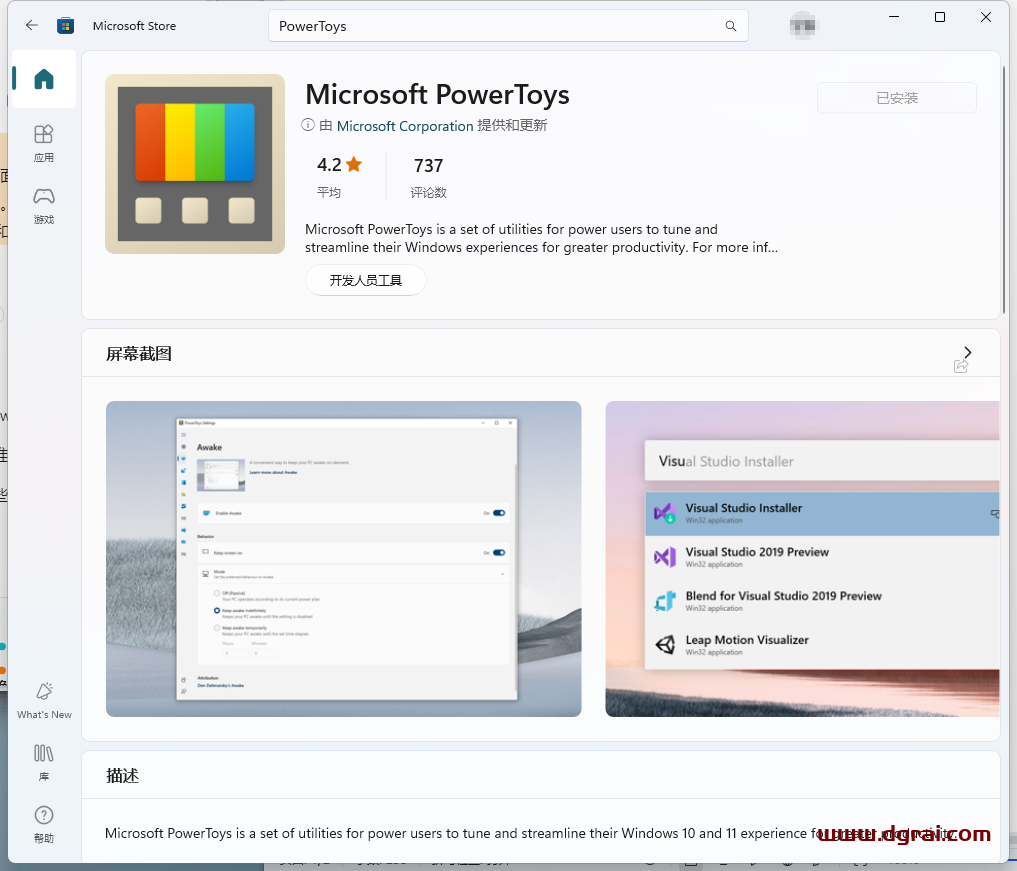This screenshot has height=871, width=1017.
Task: Click the 4.2 average rating
Action: pyautogui.click(x=329, y=165)
